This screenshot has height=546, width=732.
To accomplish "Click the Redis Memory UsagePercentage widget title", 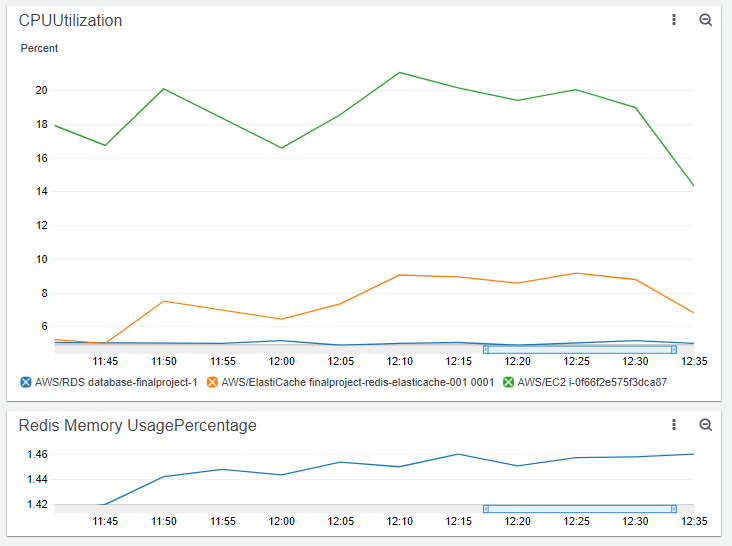I will (138, 426).
